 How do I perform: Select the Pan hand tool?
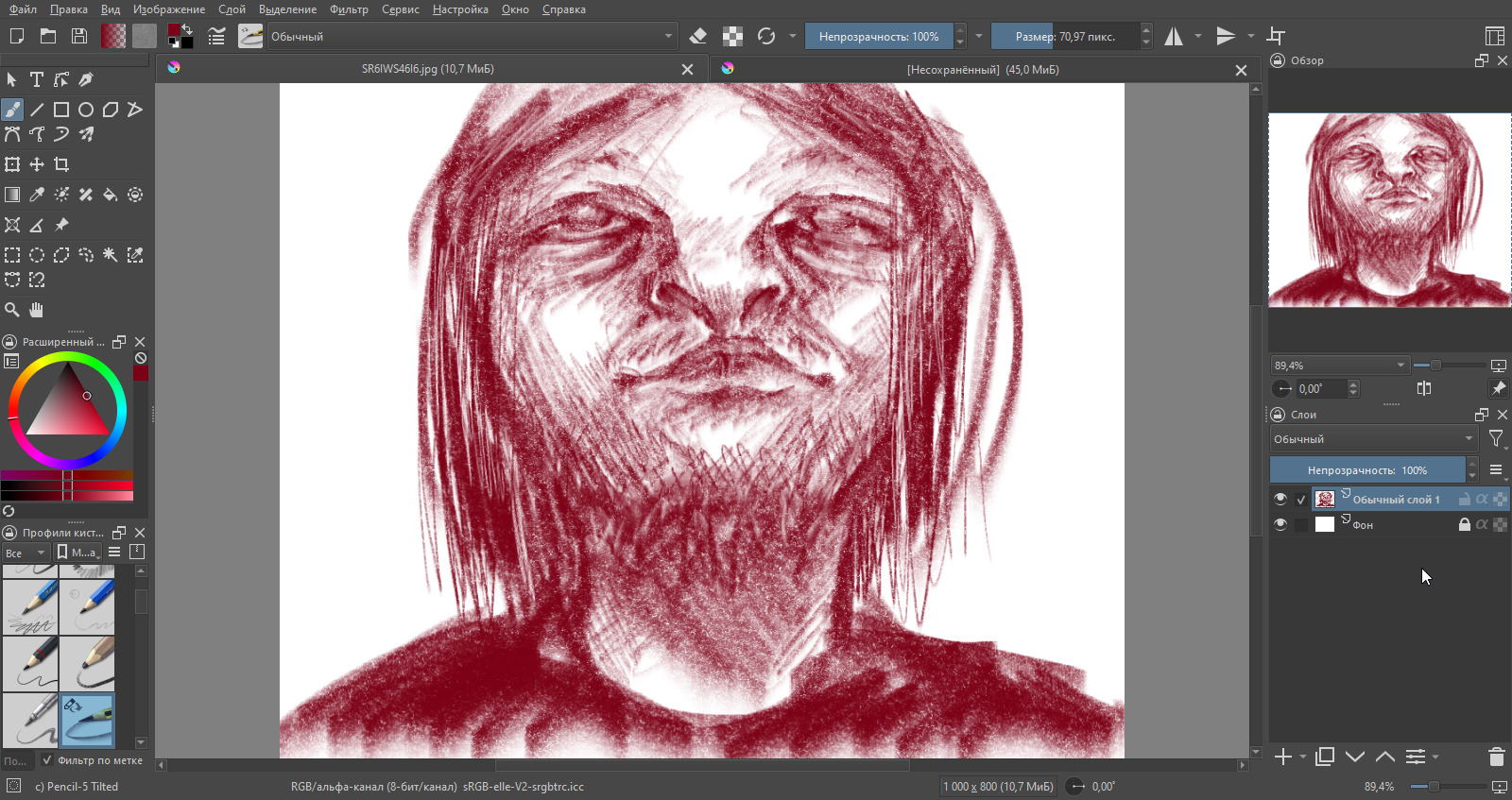(x=37, y=310)
